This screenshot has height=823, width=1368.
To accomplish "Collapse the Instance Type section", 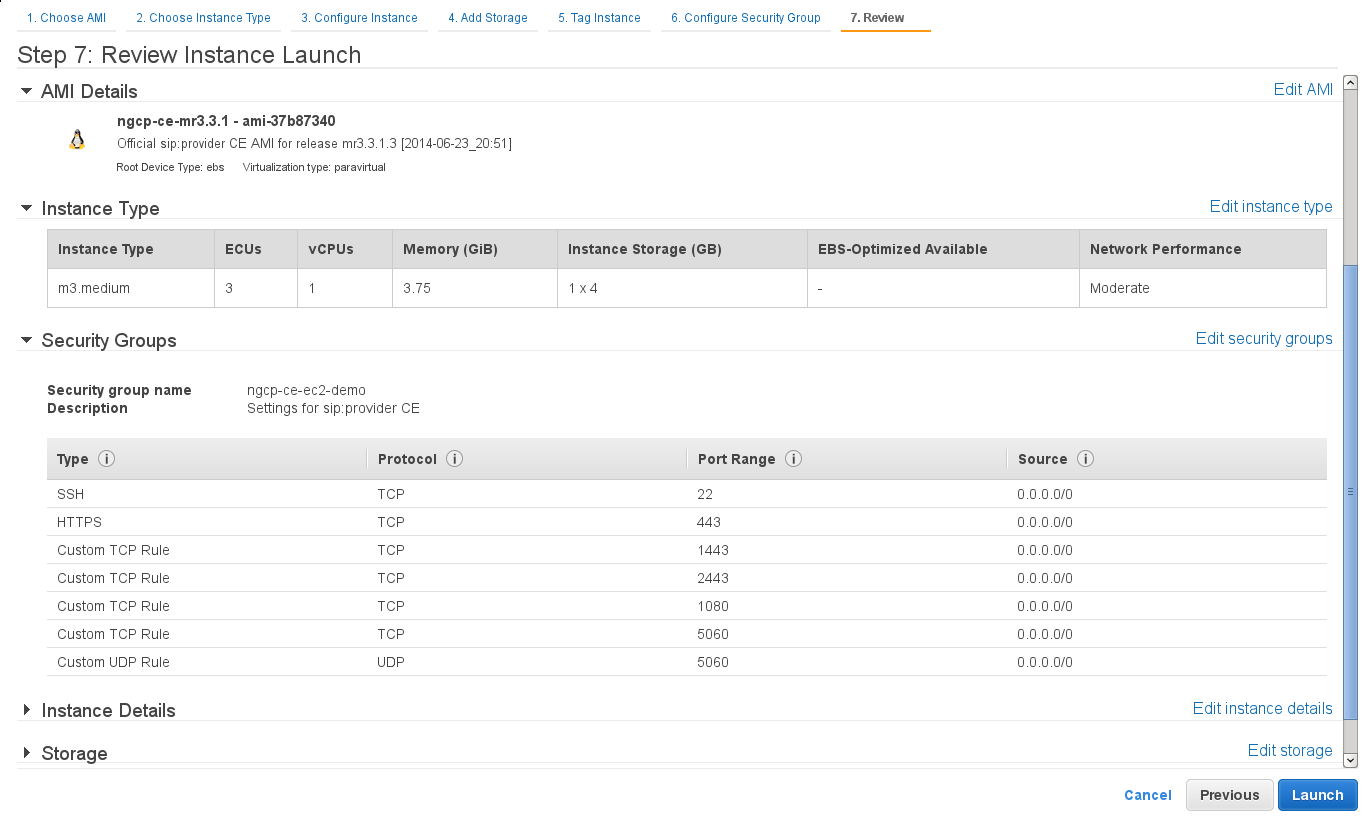I will click(x=27, y=208).
